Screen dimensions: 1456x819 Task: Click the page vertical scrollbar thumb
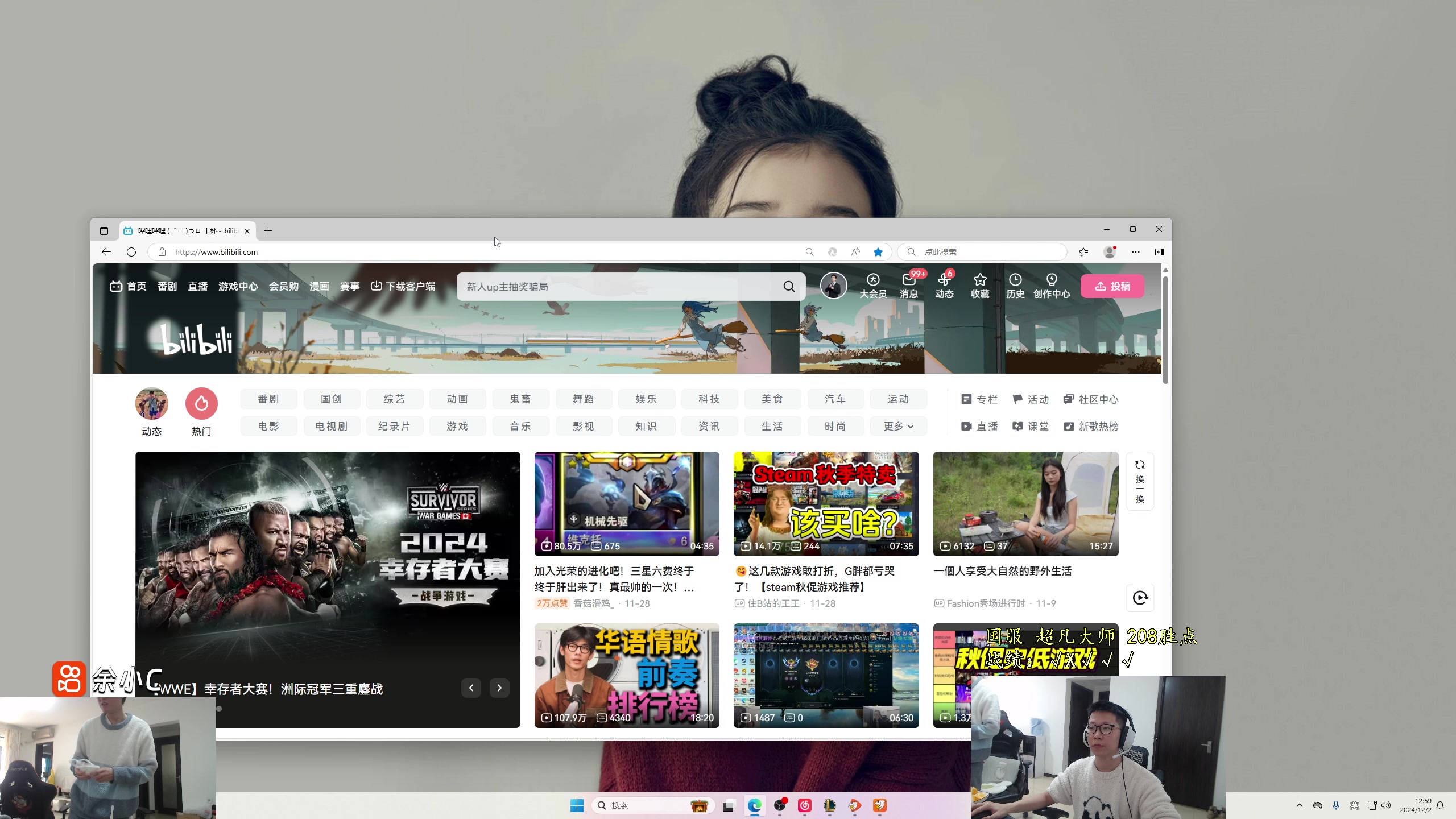click(x=1165, y=330)
